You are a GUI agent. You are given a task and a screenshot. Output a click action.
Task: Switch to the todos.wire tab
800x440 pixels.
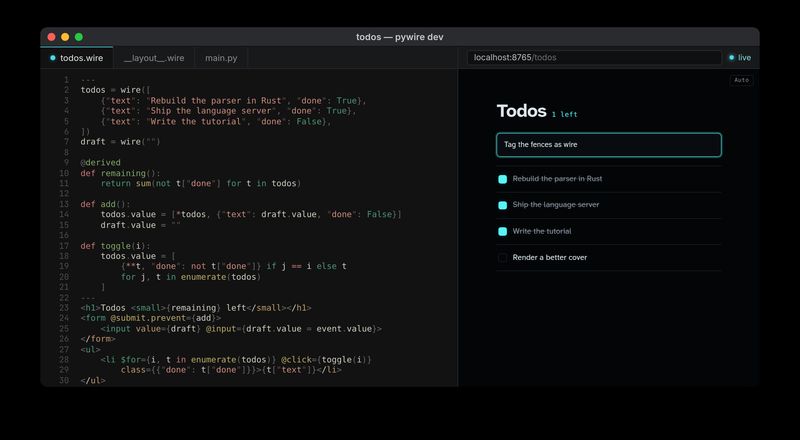[77, 58]
